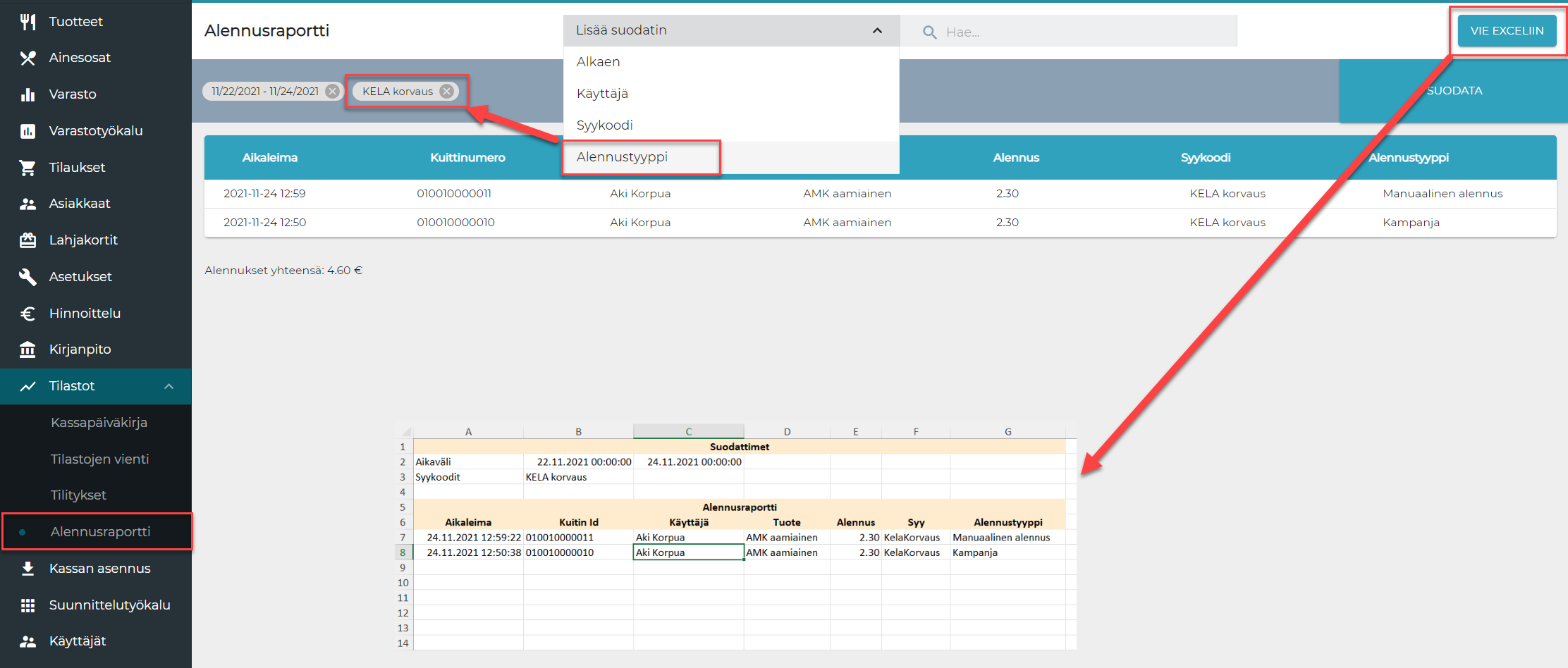Open Tilaukset via shopping cart icon

click(27, 168)
